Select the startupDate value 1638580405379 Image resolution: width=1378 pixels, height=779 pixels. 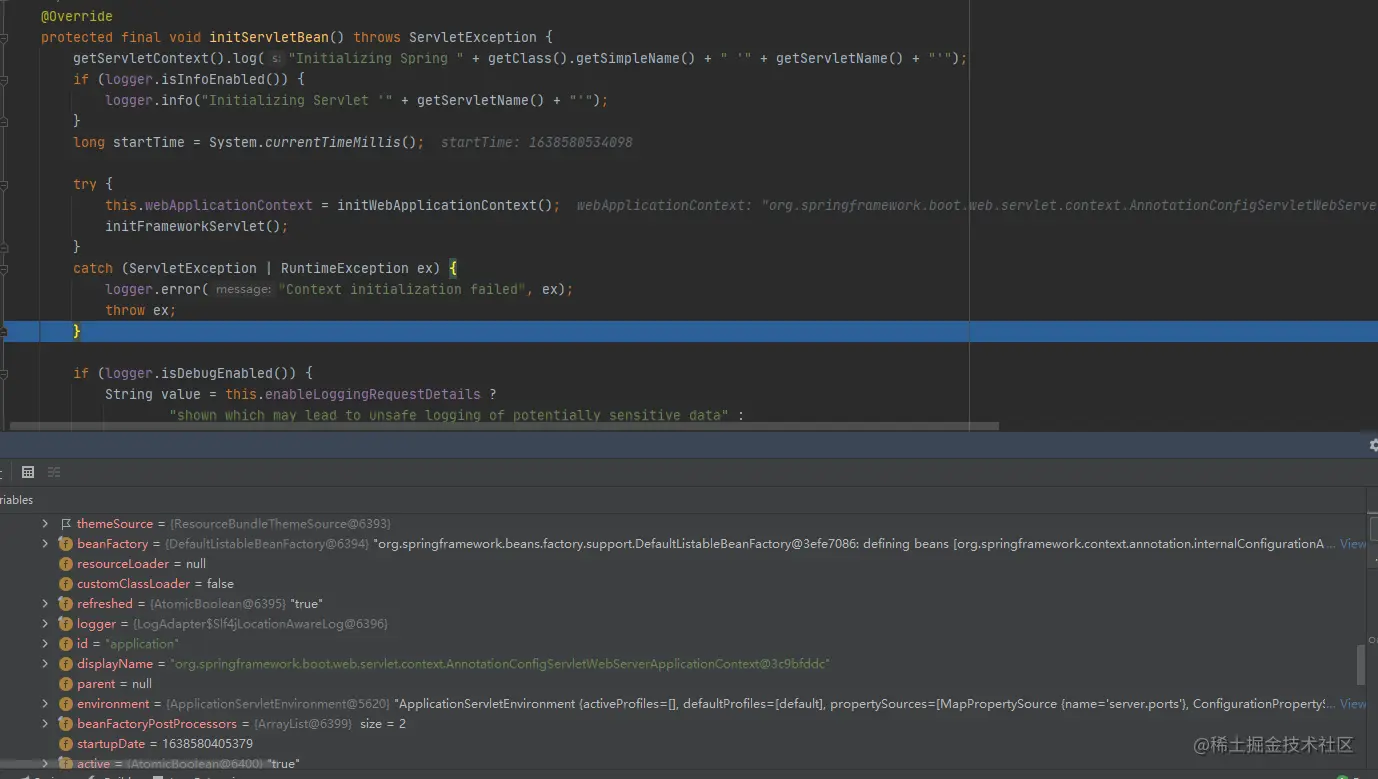[207, 744]
